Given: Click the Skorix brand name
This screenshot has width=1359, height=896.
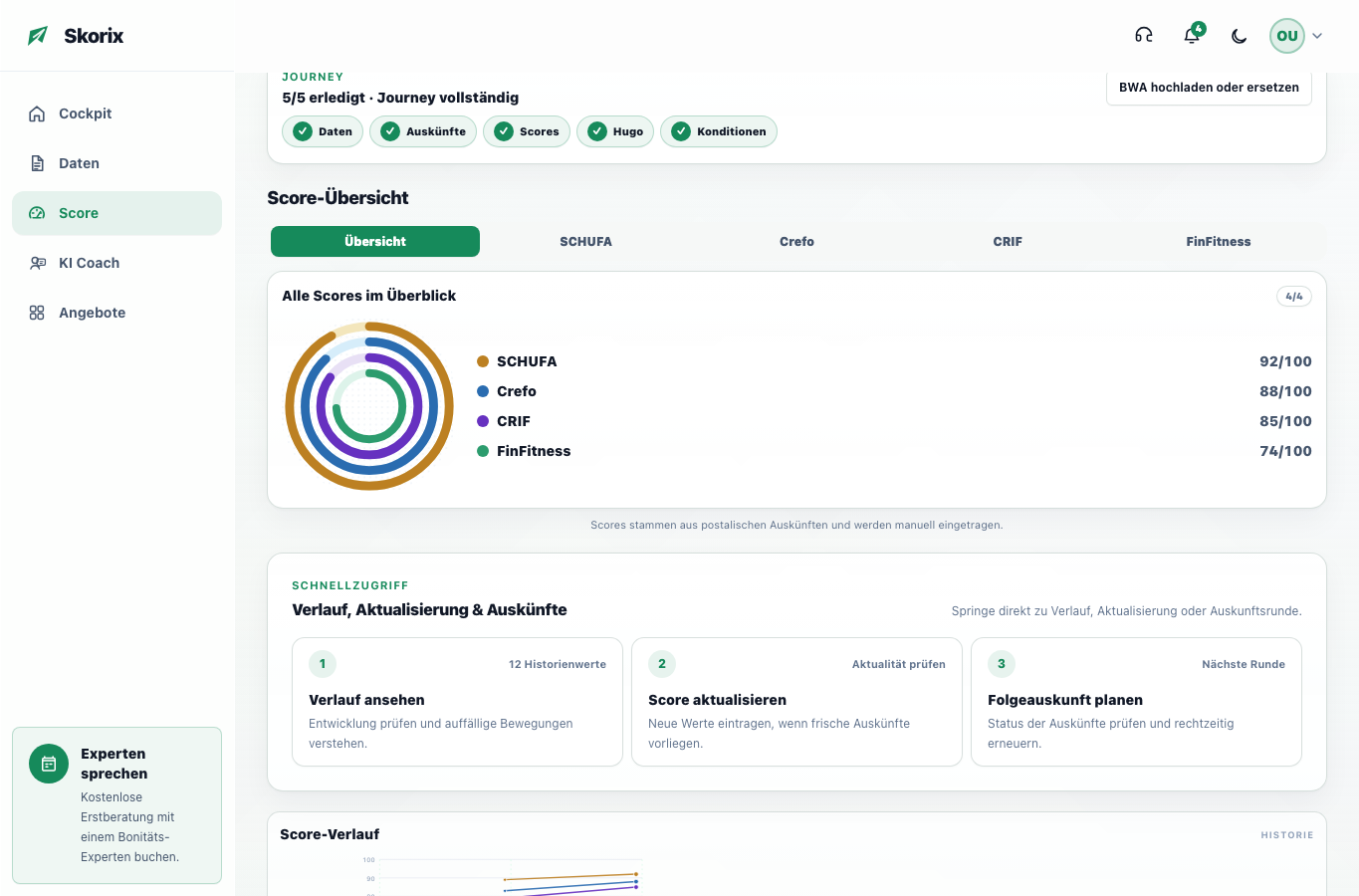Looking at the screenshot, I should 94,36.
